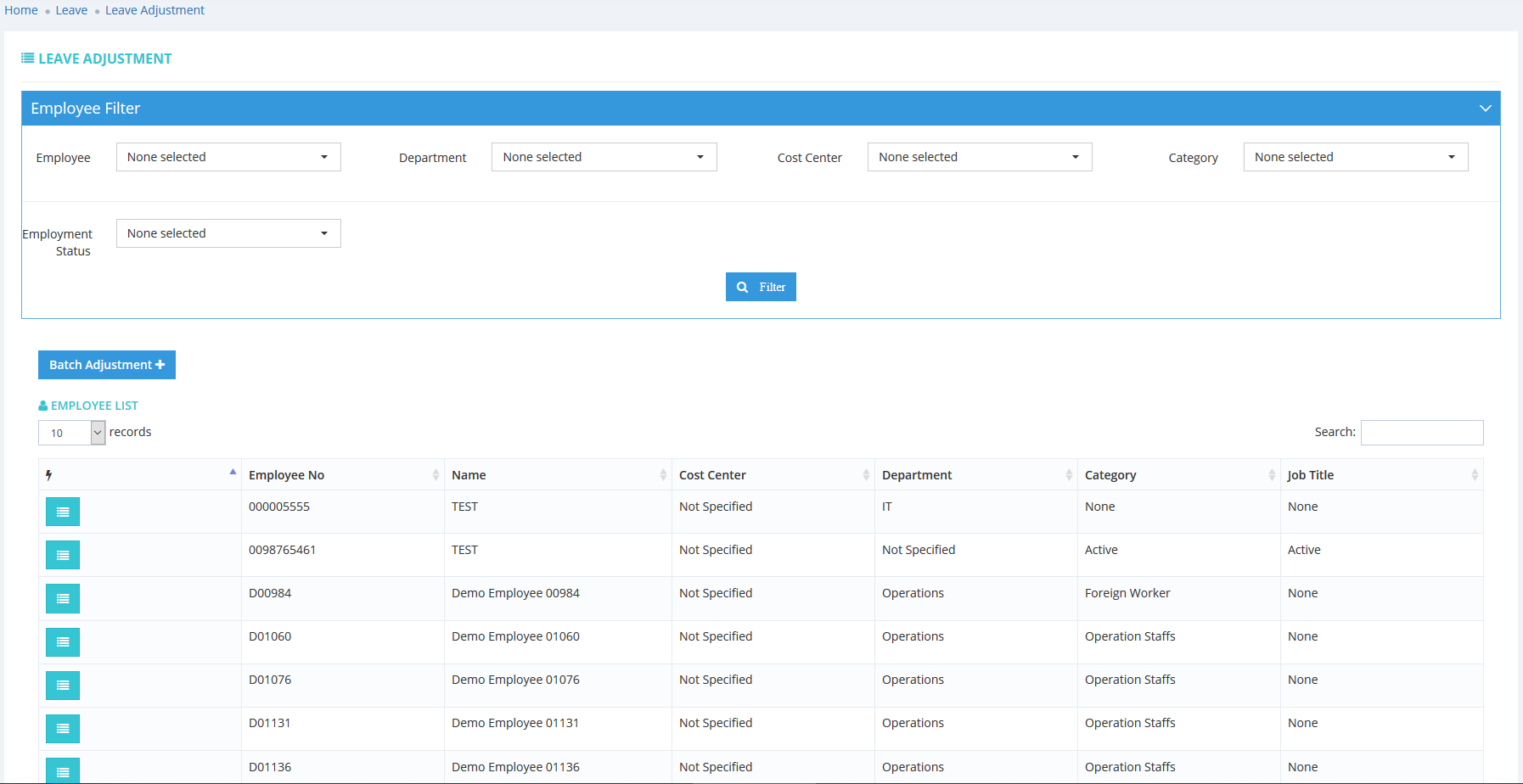Go to Home breadcrumb link

[21, 10]
